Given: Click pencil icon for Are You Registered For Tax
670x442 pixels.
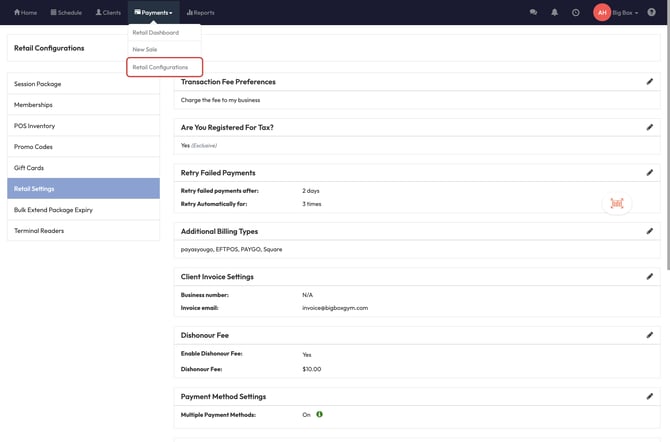Looking at the screenshot, I should click(x=649, y=128).
